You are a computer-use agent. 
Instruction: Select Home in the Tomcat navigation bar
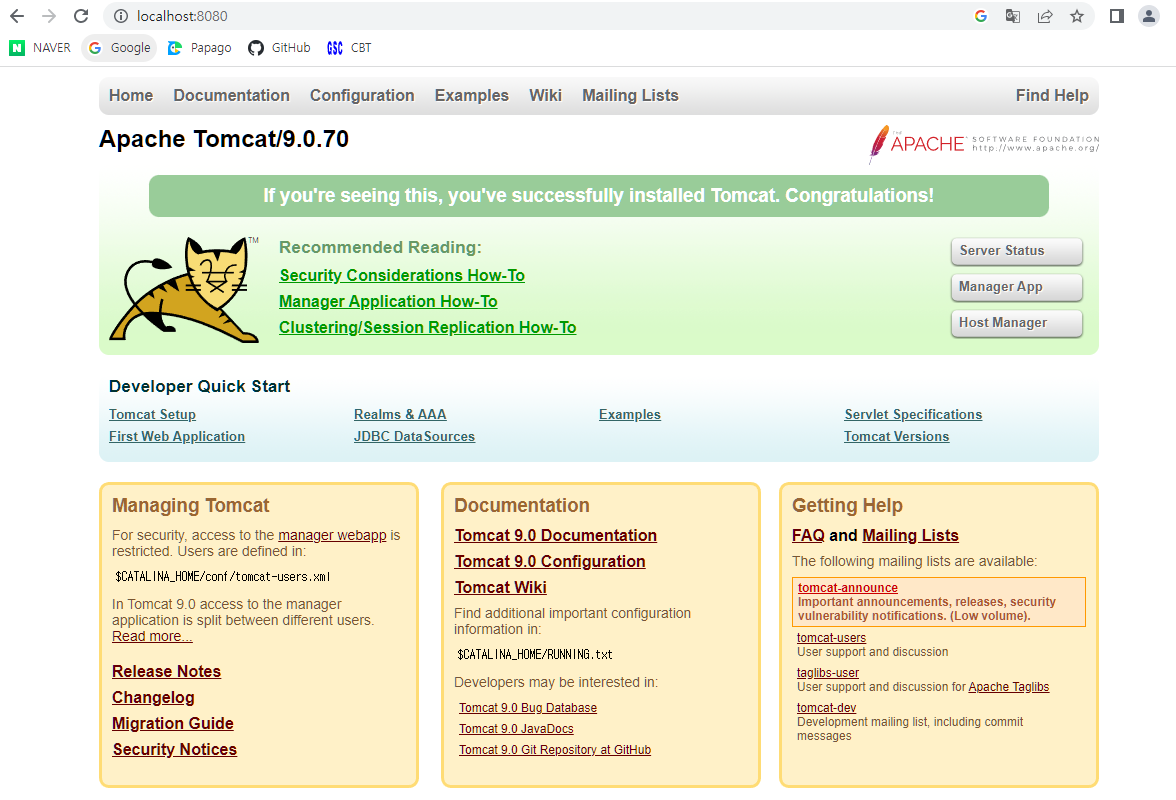point(130,95)
